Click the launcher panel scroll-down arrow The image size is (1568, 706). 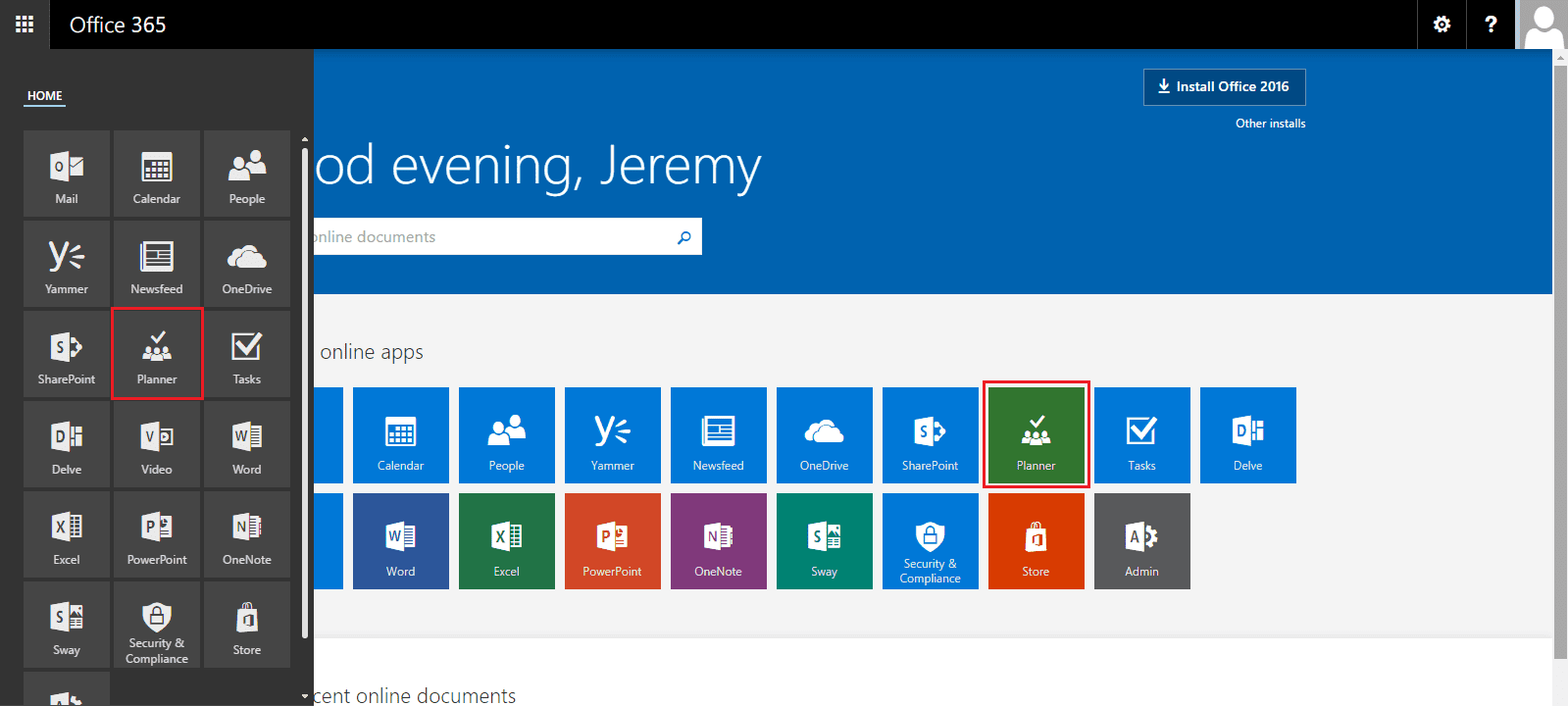(305, 696)
